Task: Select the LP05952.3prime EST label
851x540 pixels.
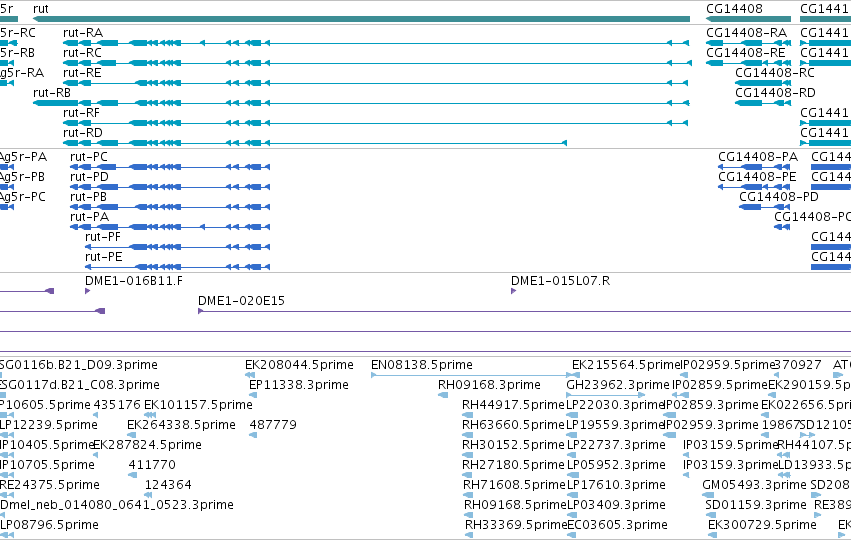Action: pyautogui.click(x=617, y=465)
